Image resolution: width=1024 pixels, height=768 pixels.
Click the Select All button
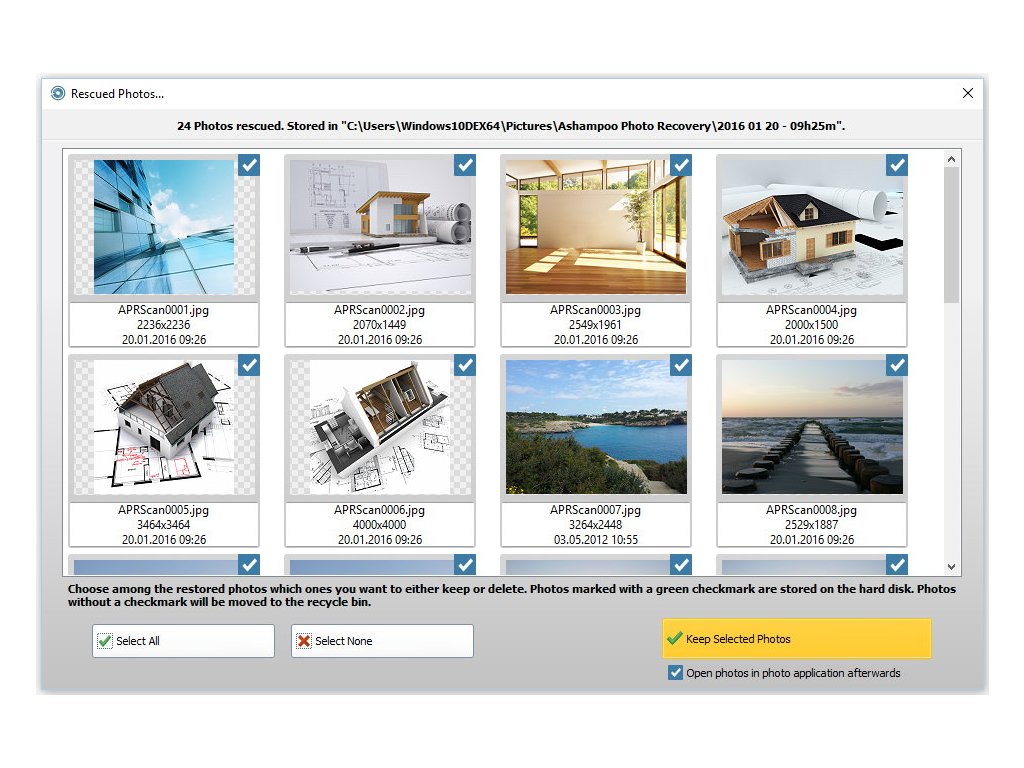pyautogui.click(x=183, y=641)
